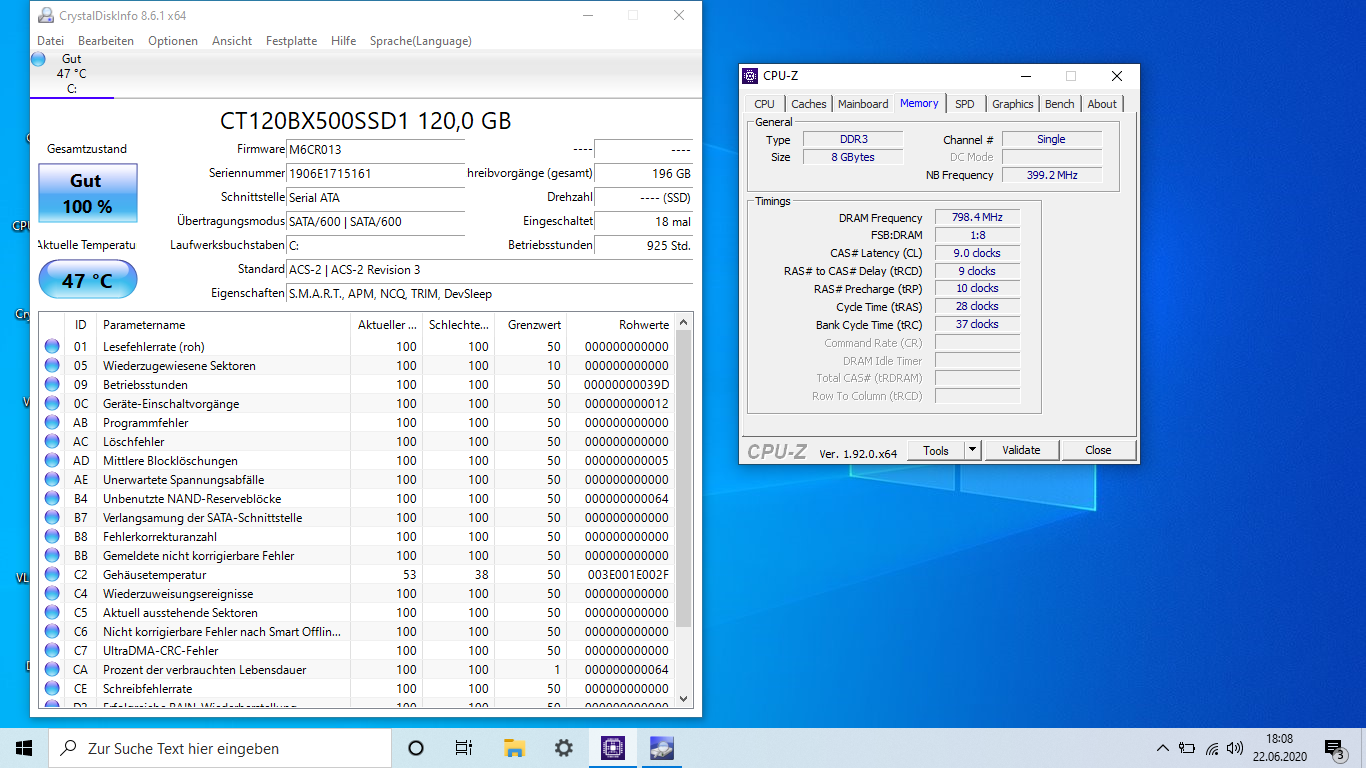Viewport: 1366px width, 768px height.
Task: Open the Ansicht menu
Action: tap(232, 41)
